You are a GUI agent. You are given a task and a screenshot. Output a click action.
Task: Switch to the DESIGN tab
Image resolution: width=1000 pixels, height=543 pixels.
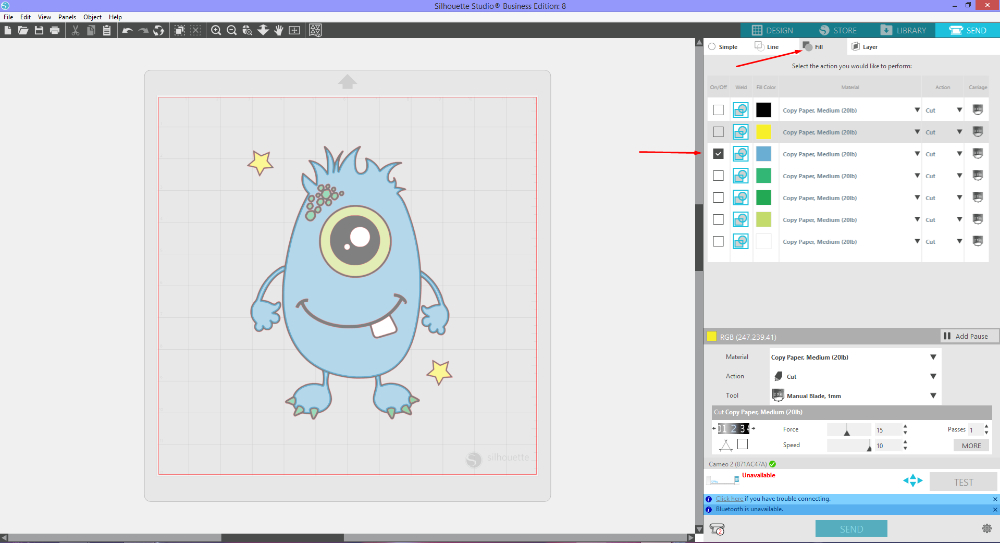coord(772,30)
